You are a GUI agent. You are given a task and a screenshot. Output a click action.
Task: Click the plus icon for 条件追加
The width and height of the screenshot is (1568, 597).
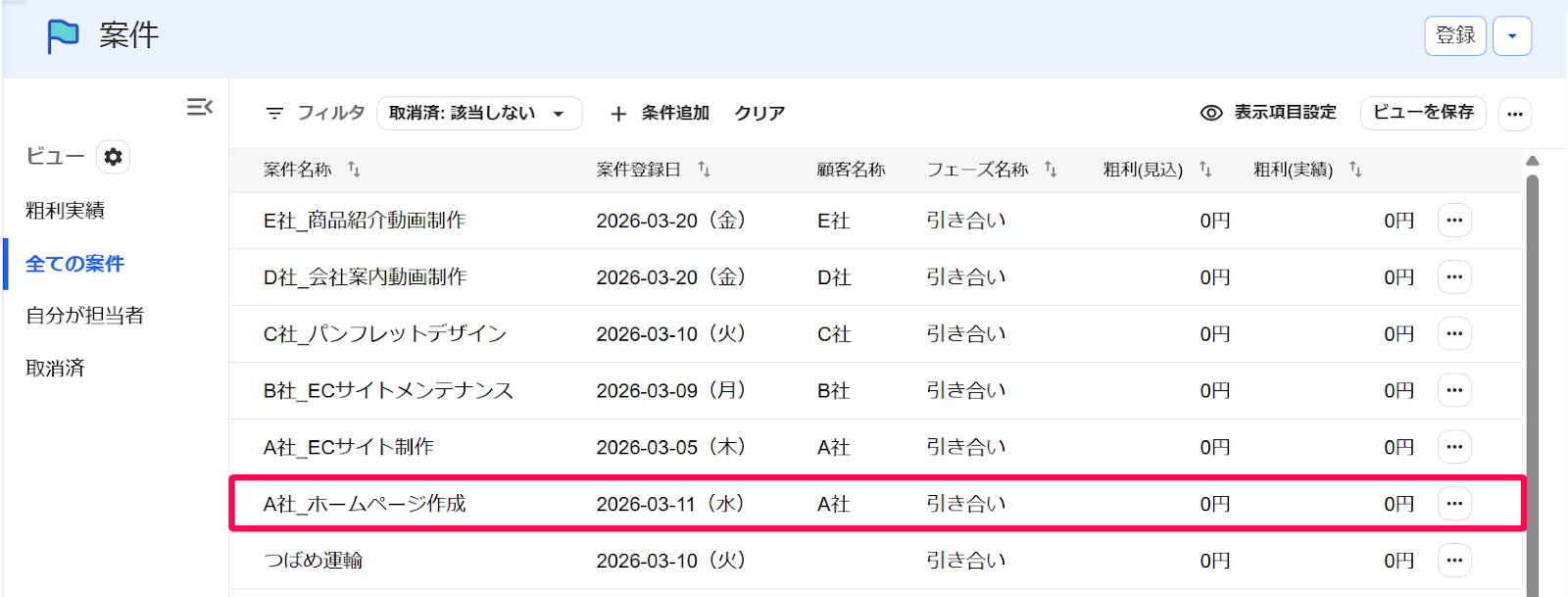click(x=618, y=114)
